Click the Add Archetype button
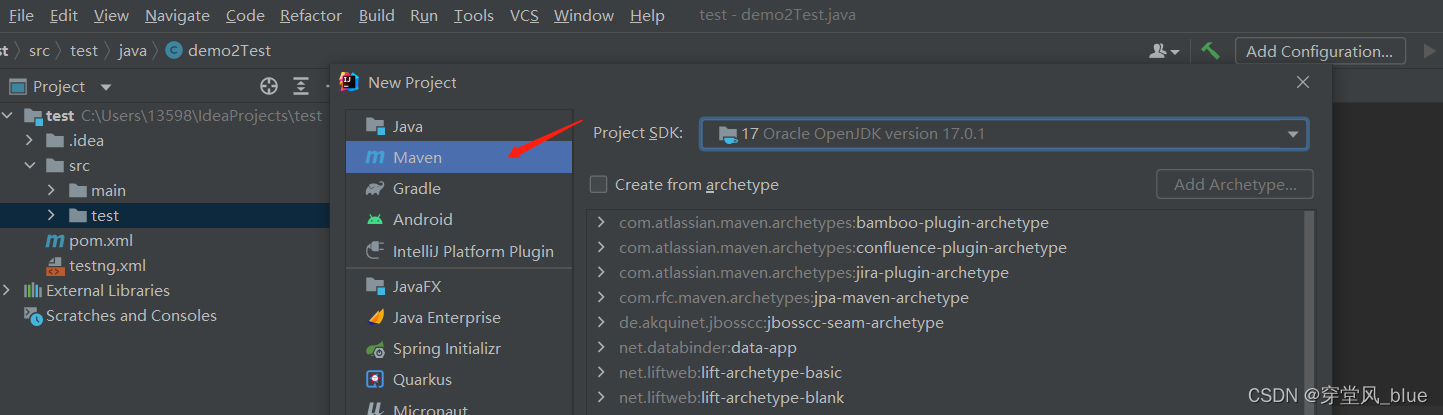 [1235, 184]
